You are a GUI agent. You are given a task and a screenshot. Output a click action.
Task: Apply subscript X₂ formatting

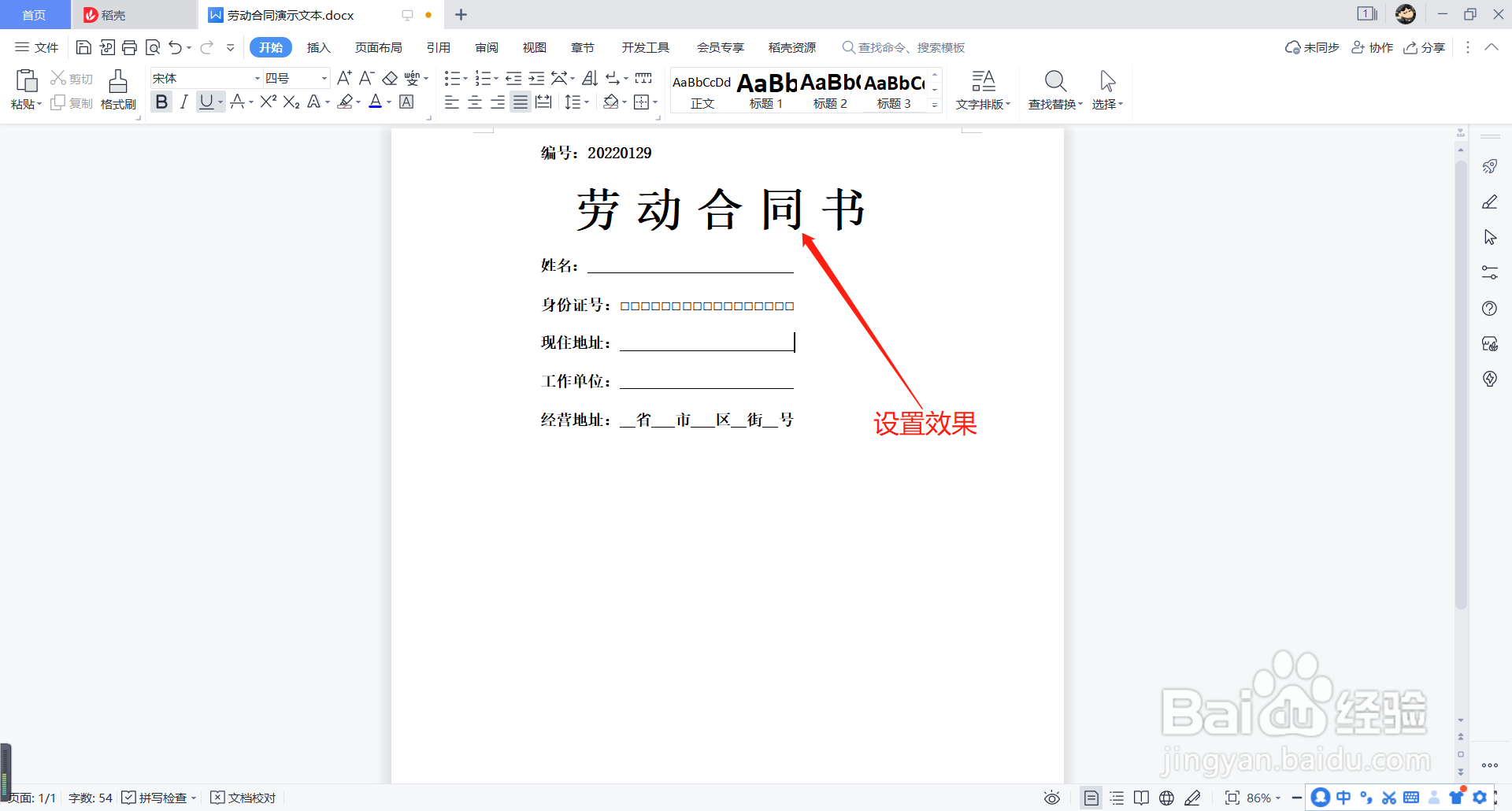(291, 102)
